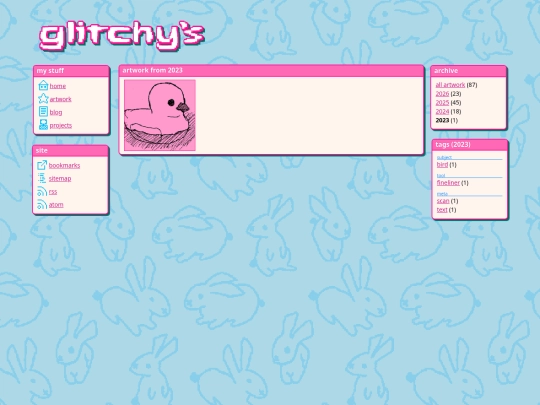The width and height of the screenshot is (540, 405).
Task: Filter by the text tag
Action: click(x=442, y=210)
